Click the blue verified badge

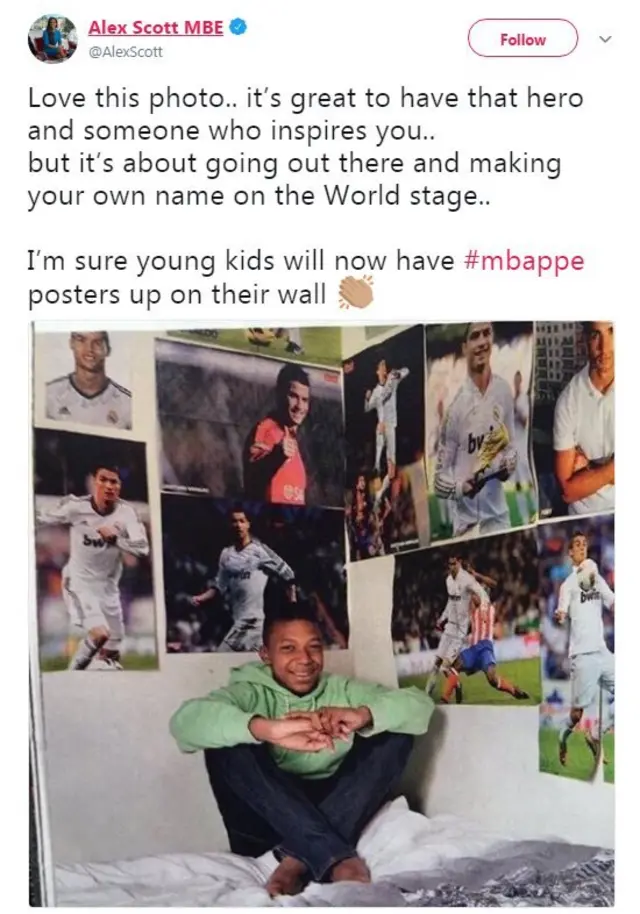point(238,27)
